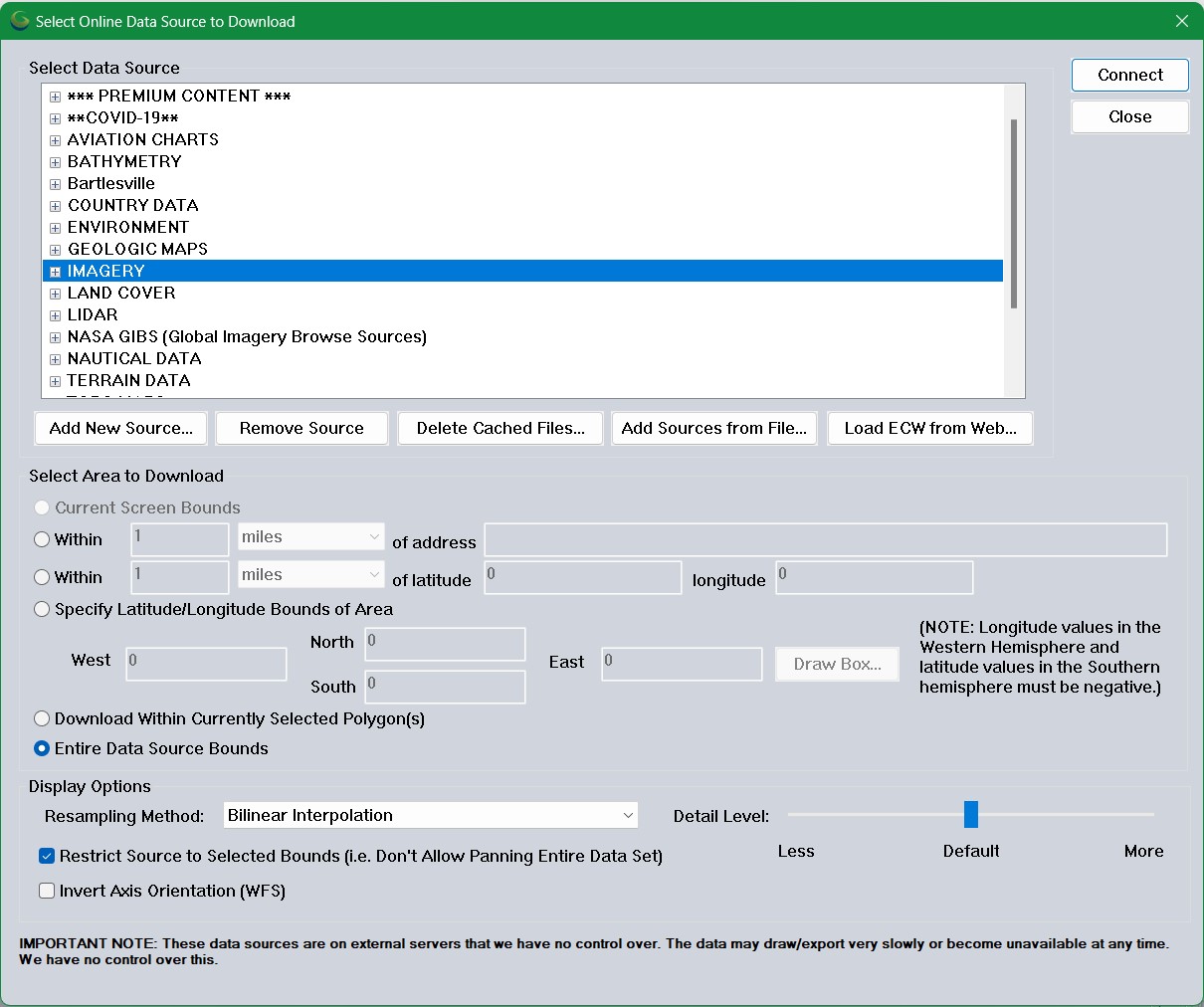This screenshot has height=1007, width=1204.
Task: Select NASA GIBS source category
Action: pos(247,336)
